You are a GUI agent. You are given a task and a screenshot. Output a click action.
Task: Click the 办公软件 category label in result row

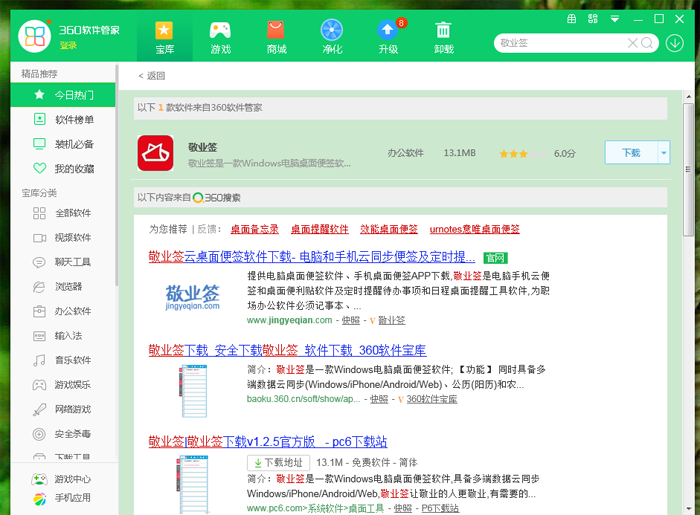[x=405, y=153]
